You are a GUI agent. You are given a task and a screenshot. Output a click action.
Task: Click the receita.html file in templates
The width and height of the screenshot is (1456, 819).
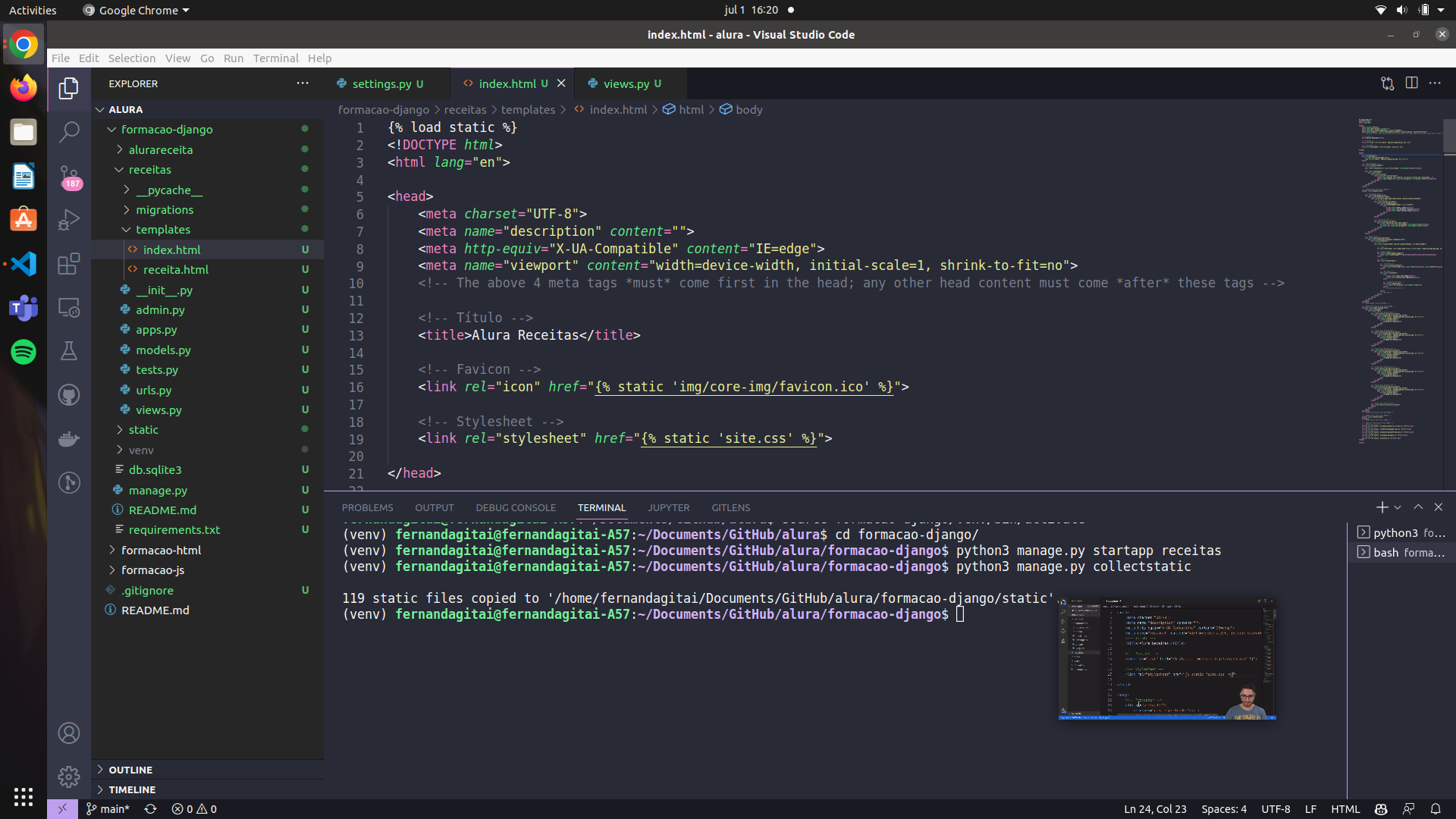click(x=177, y=269)
